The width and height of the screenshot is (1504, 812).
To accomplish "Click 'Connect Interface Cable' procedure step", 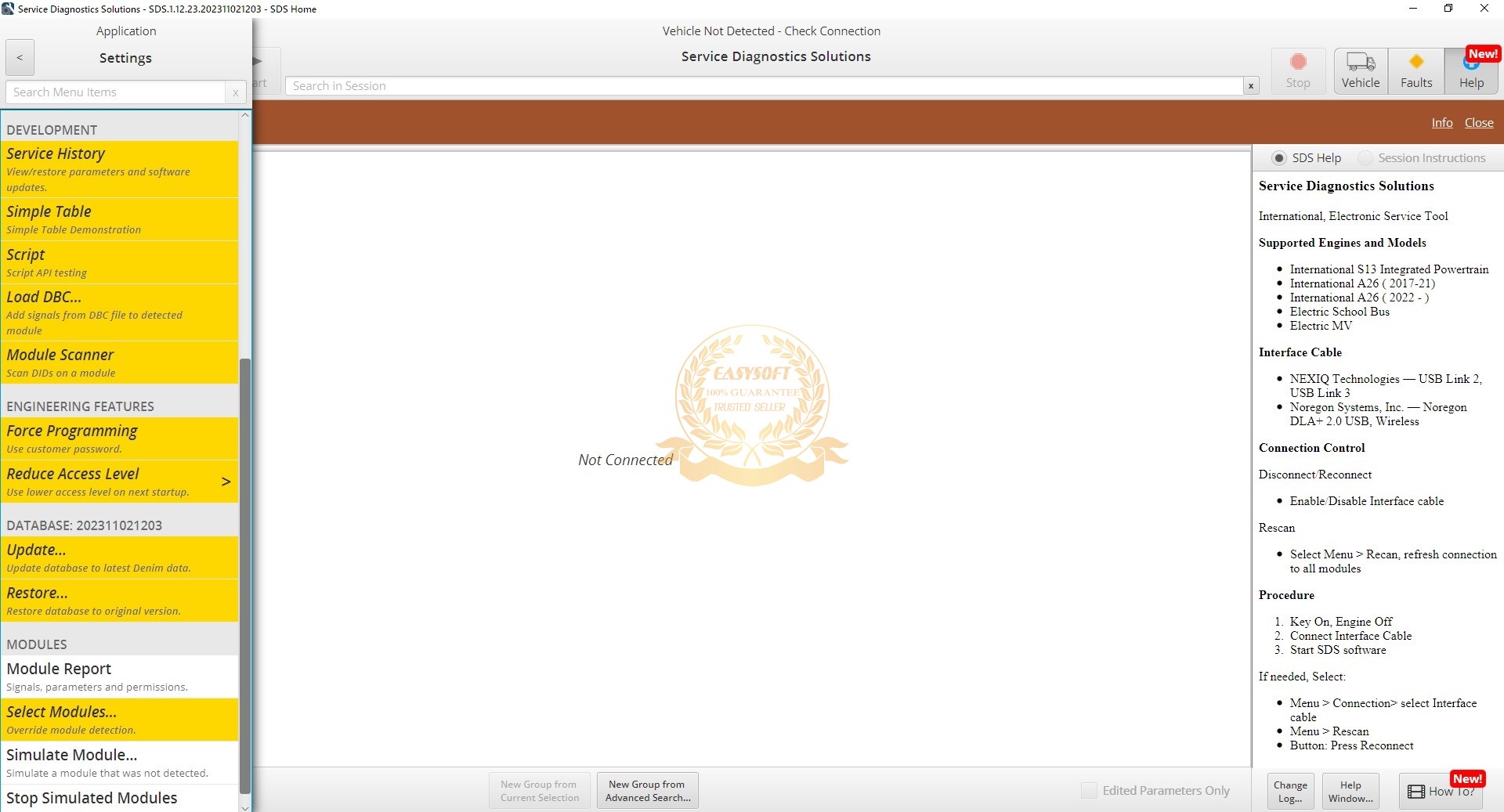I will click(x=1350, y=636).
